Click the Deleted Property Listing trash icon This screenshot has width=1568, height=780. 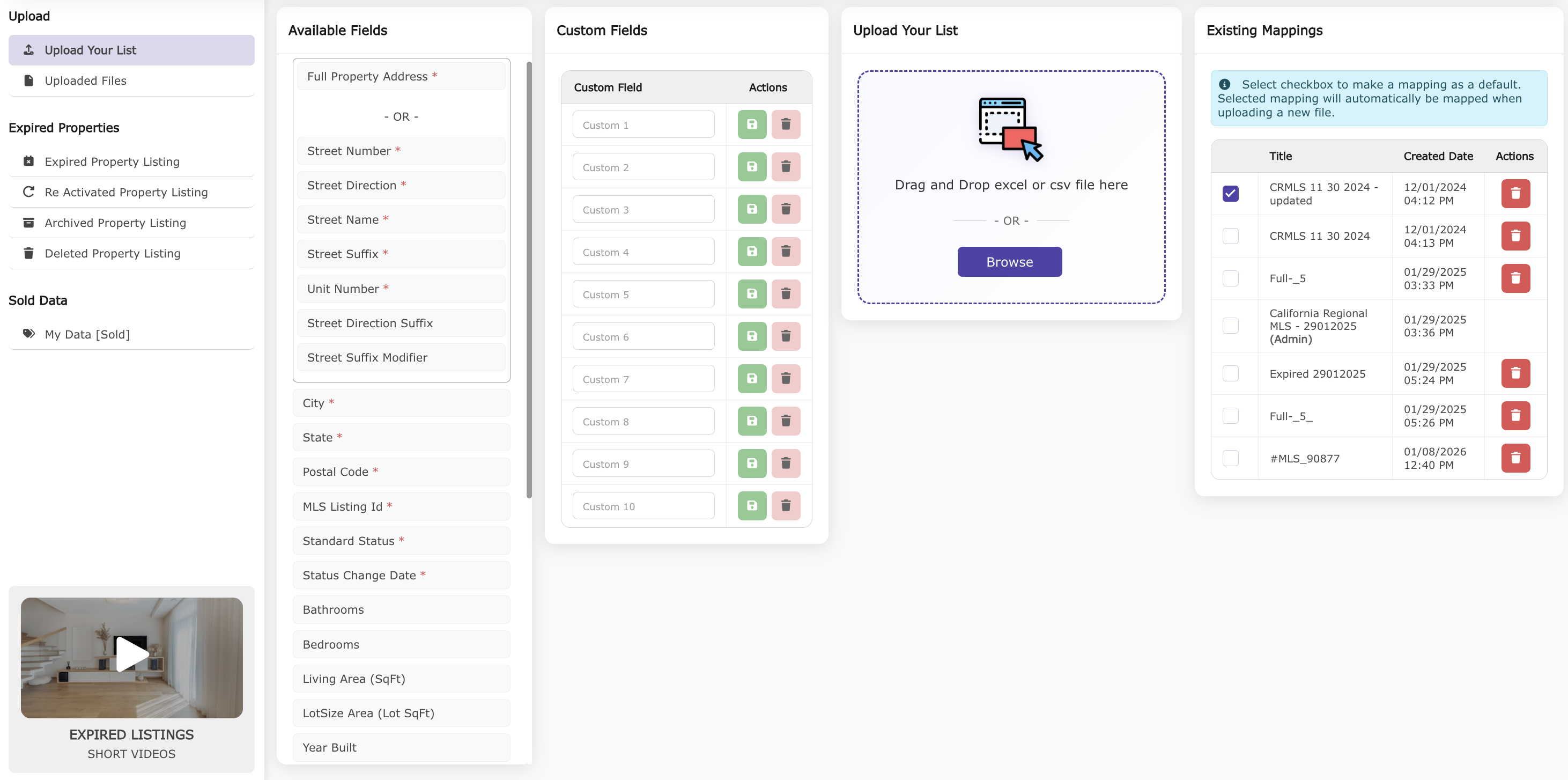tap(28, 253)
